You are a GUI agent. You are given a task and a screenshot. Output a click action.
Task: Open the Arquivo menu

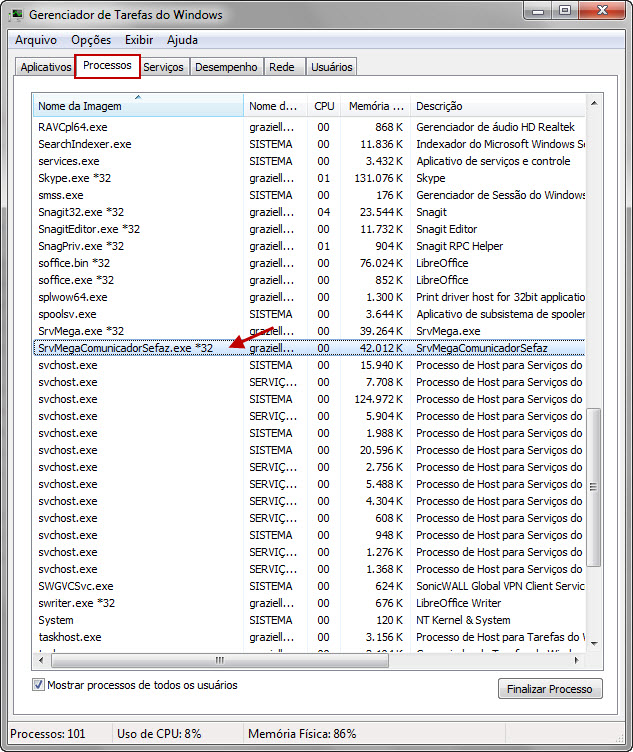click(36, 40)
